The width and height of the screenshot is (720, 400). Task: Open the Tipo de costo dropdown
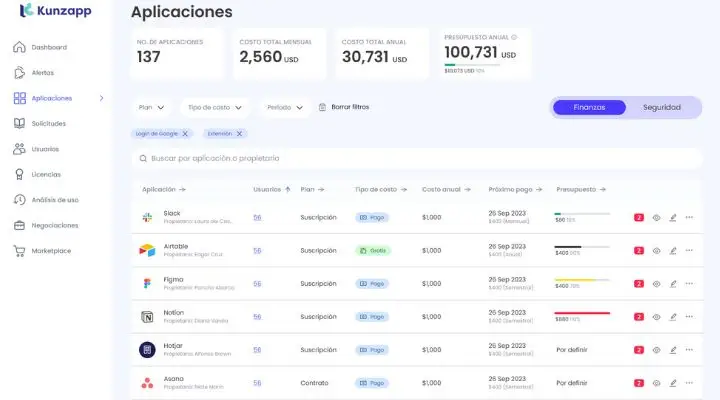coord(214,107)
